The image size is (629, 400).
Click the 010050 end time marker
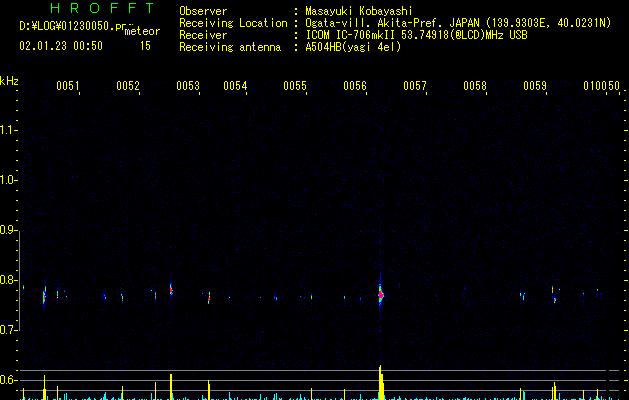(601, 86)
